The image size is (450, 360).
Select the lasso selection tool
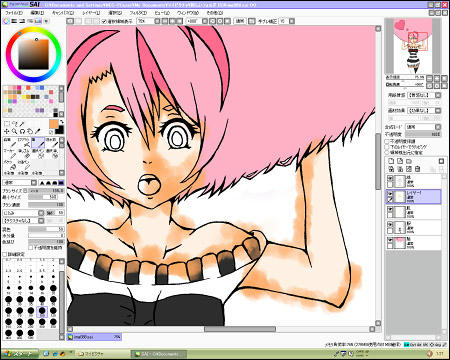[15, 124]
